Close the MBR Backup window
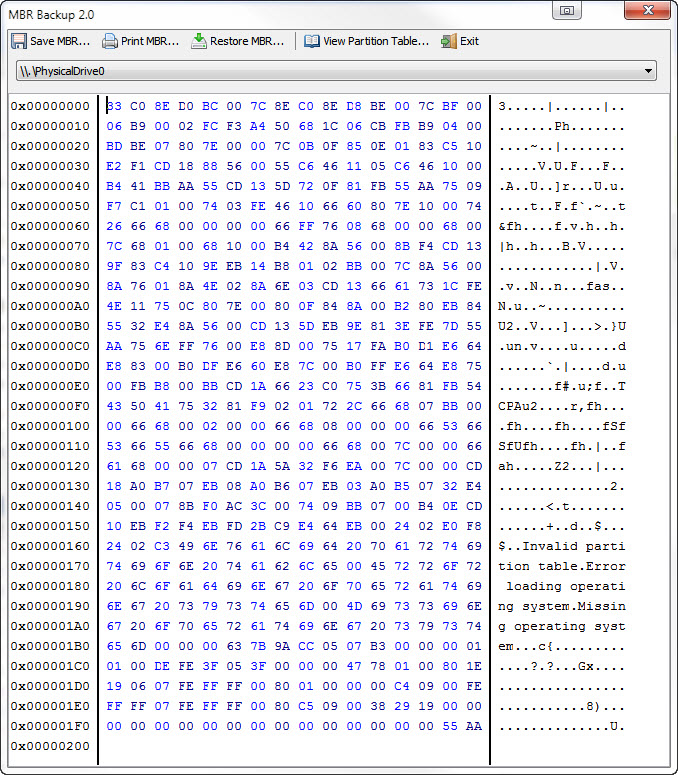 (647, 10)
